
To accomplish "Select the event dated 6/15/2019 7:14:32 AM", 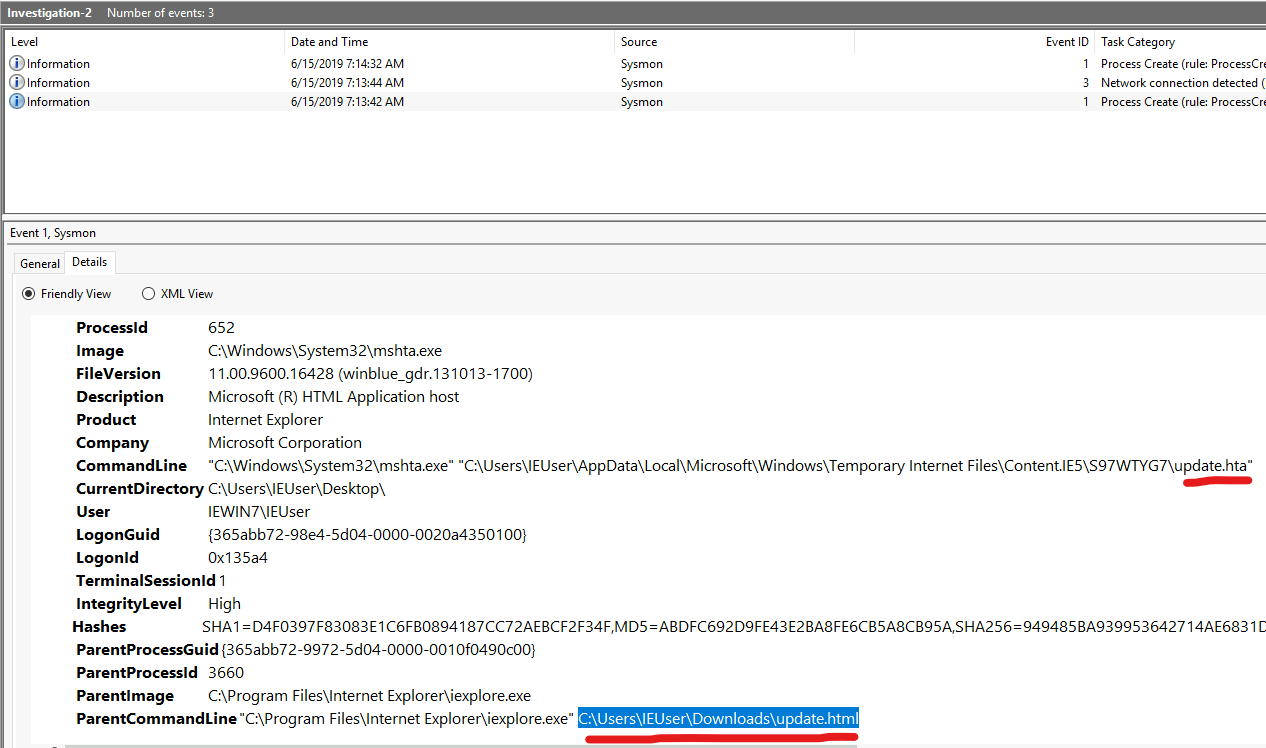I will pos(636,64).
